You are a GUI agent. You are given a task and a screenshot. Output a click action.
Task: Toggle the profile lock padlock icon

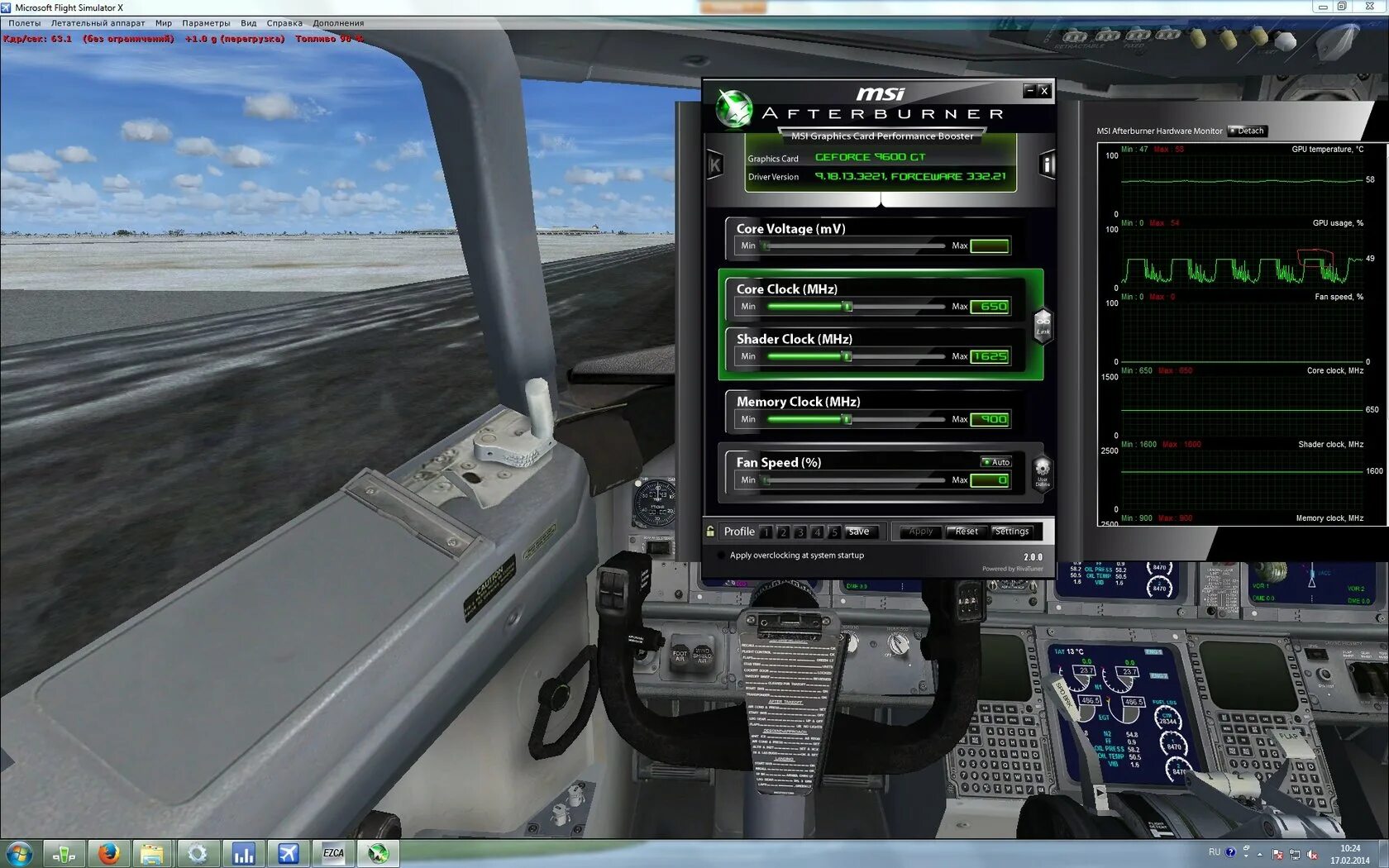[710, 532]
